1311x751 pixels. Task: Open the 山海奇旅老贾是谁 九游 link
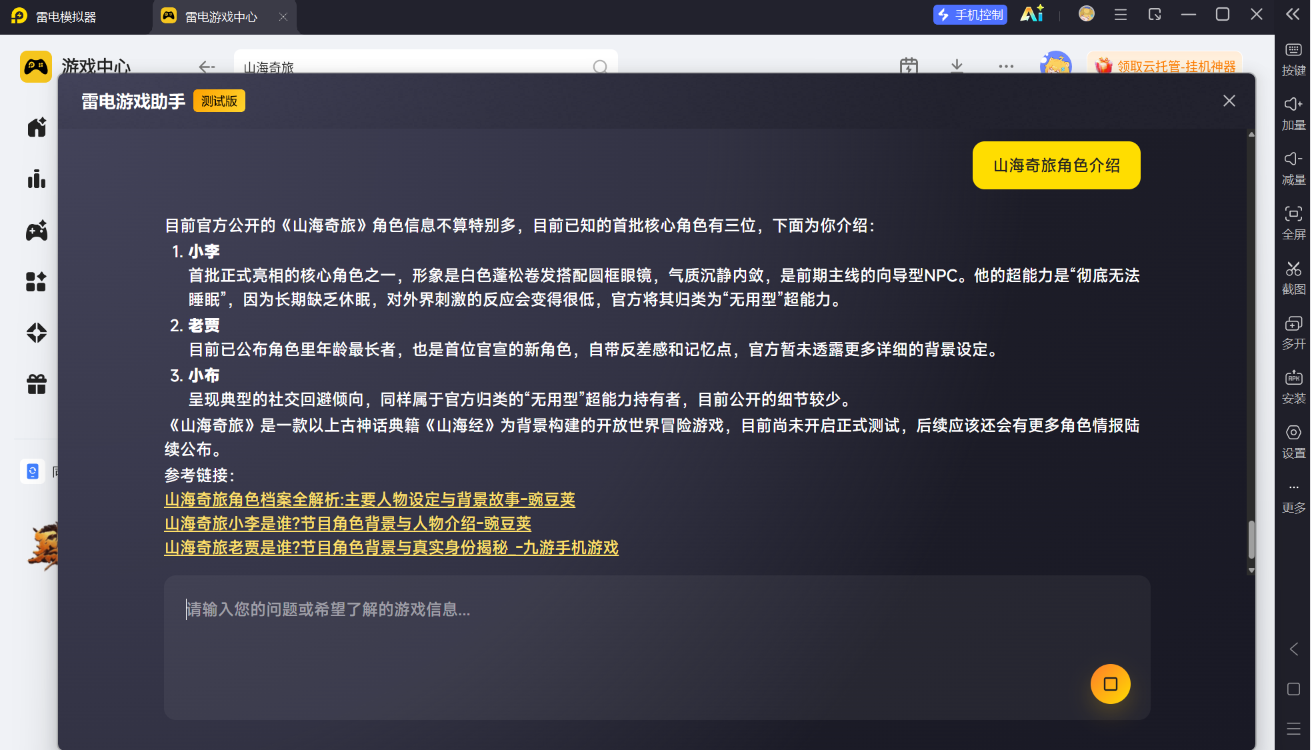pyautogui.click(x=391, y=548)
